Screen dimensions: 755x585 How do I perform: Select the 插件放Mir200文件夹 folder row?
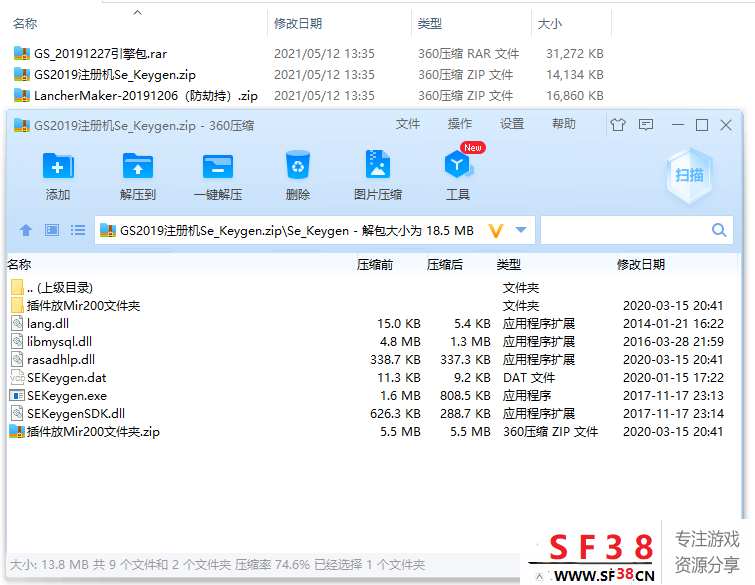pos(374,306)
